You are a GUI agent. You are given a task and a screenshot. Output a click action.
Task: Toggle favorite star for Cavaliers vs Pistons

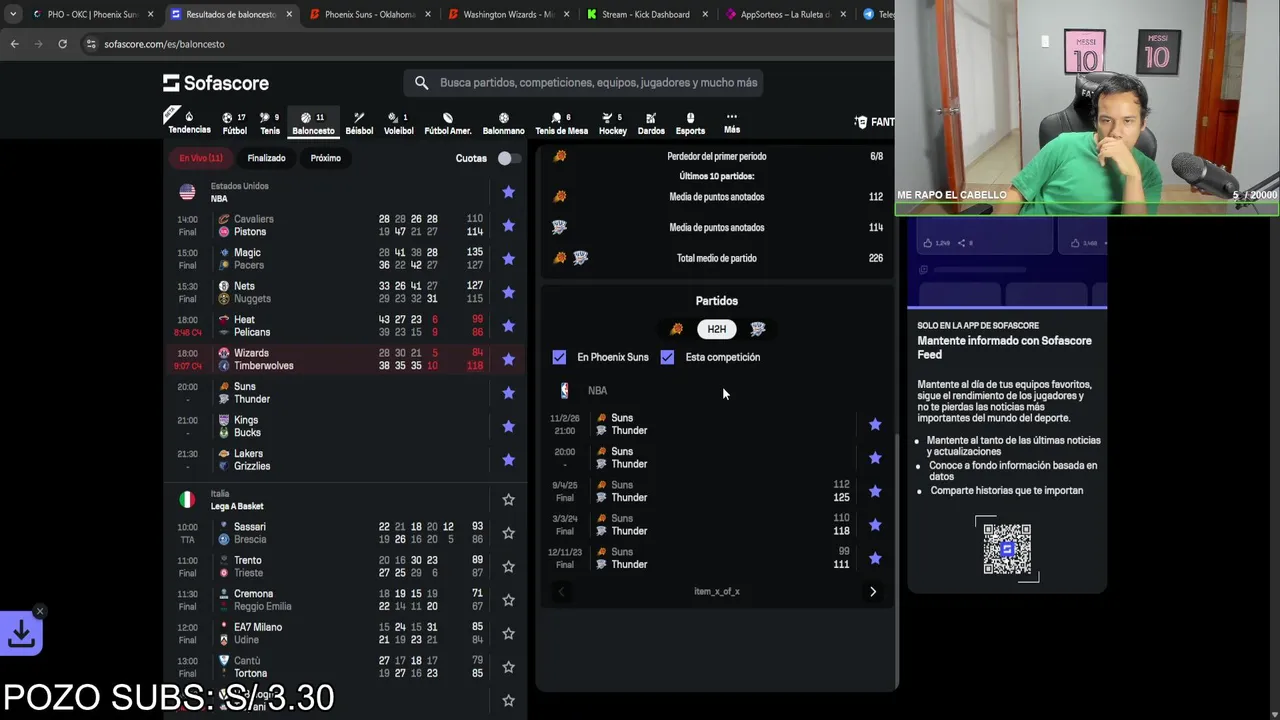pyautogui.click(x=508, y=225)
